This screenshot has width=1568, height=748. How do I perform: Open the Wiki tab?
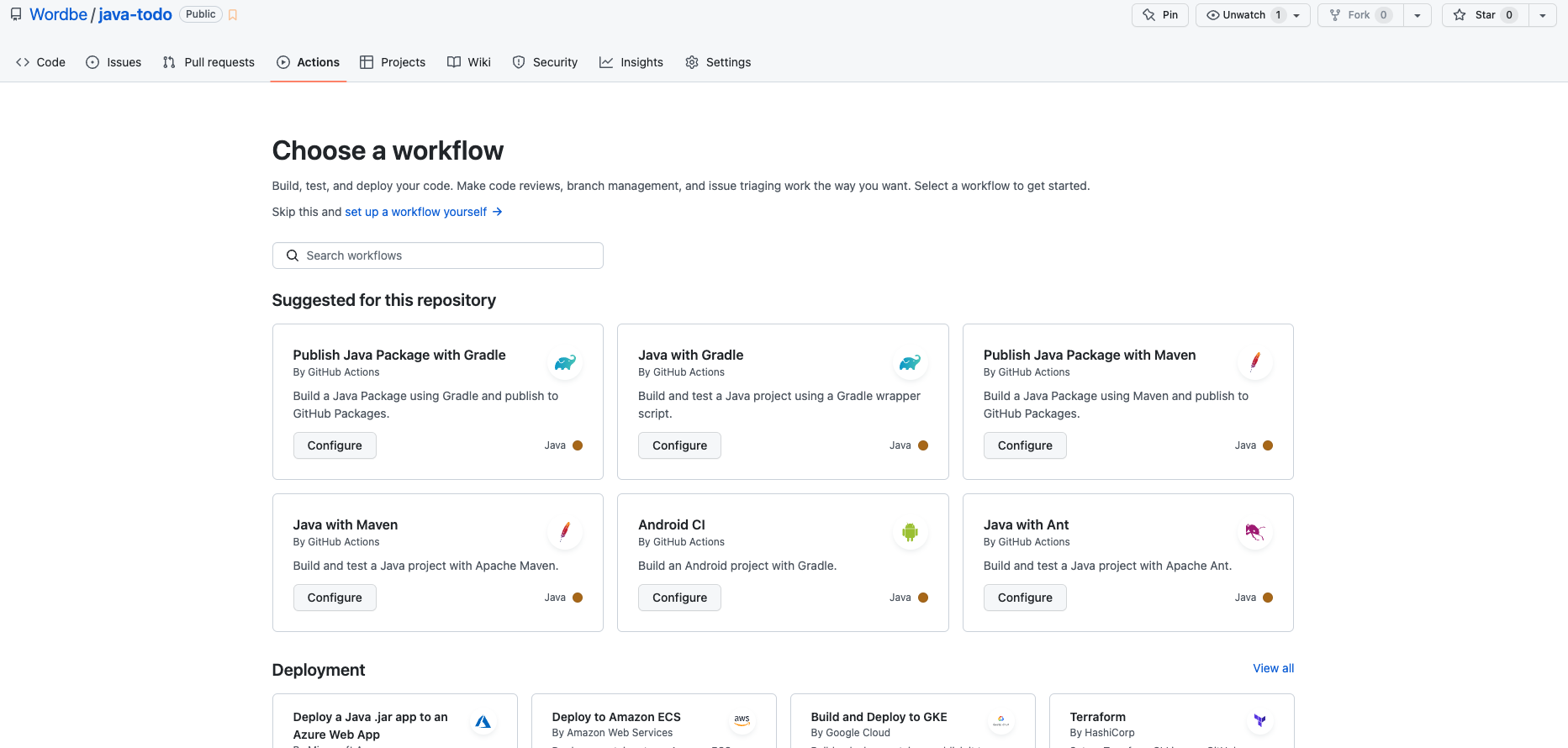point(469,62)
